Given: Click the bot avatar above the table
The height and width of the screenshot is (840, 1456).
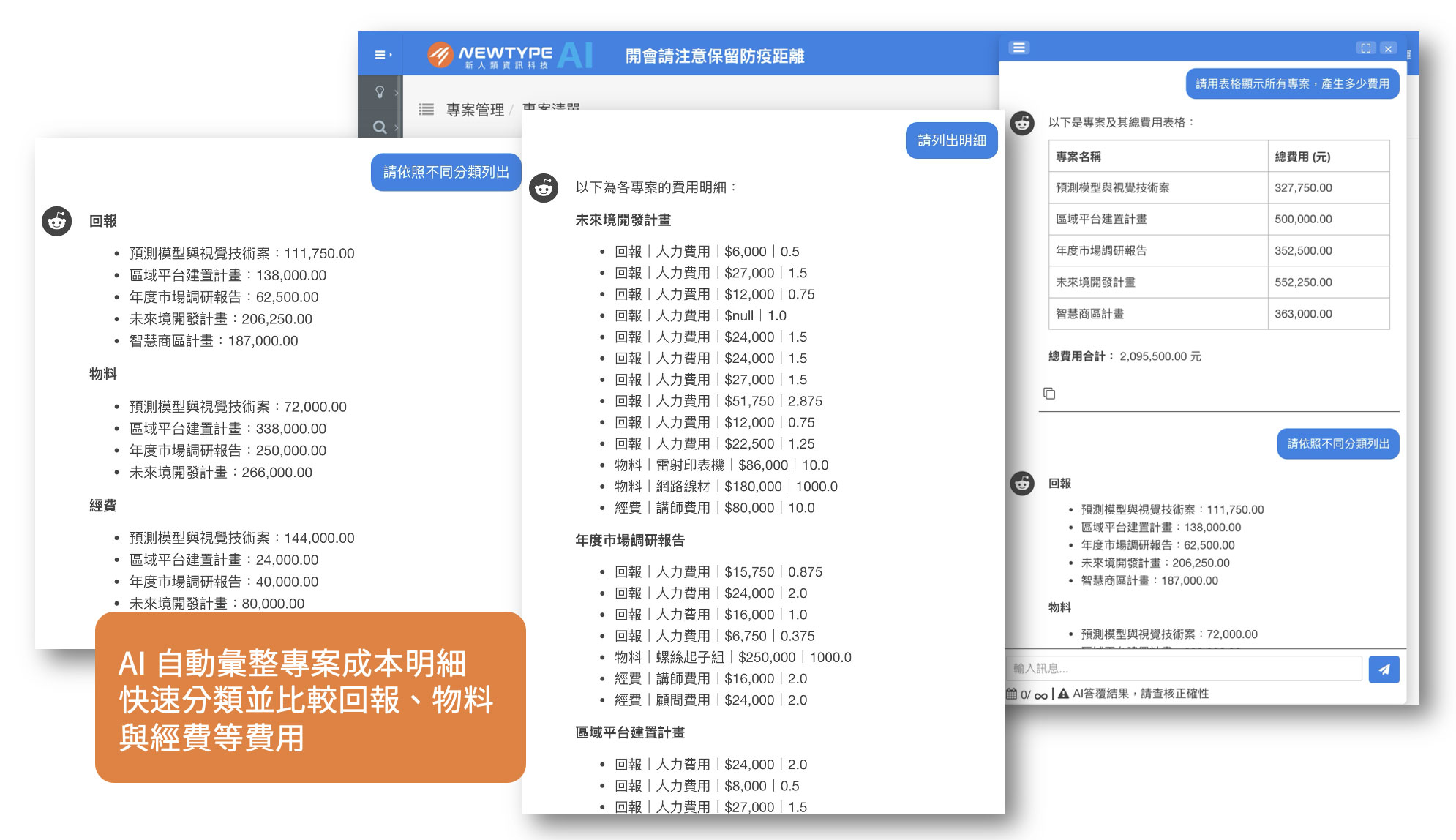Looking at the screenshot, I should point(1022,123).
